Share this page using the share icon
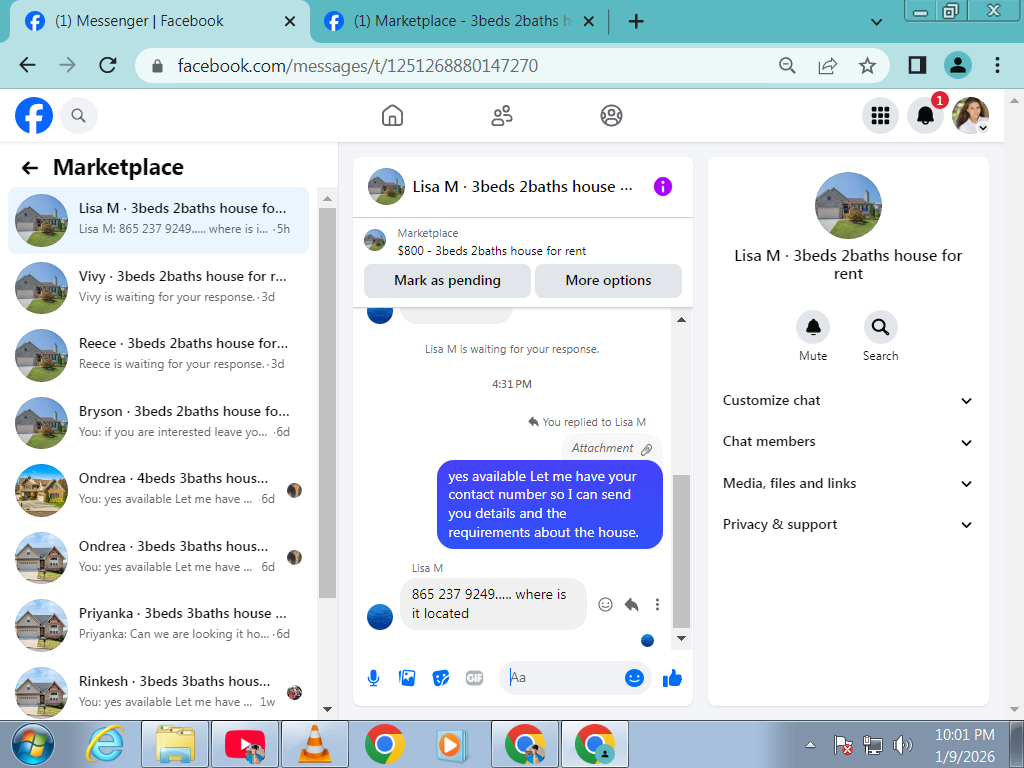This screenshot has width=1024, height=768. pos(827,65)
